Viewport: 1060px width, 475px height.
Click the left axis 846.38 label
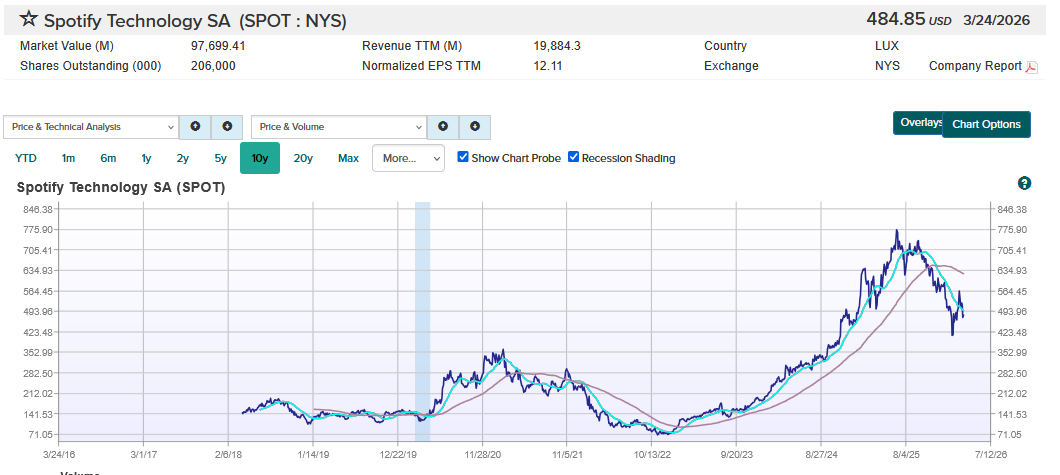click(39, 209)
